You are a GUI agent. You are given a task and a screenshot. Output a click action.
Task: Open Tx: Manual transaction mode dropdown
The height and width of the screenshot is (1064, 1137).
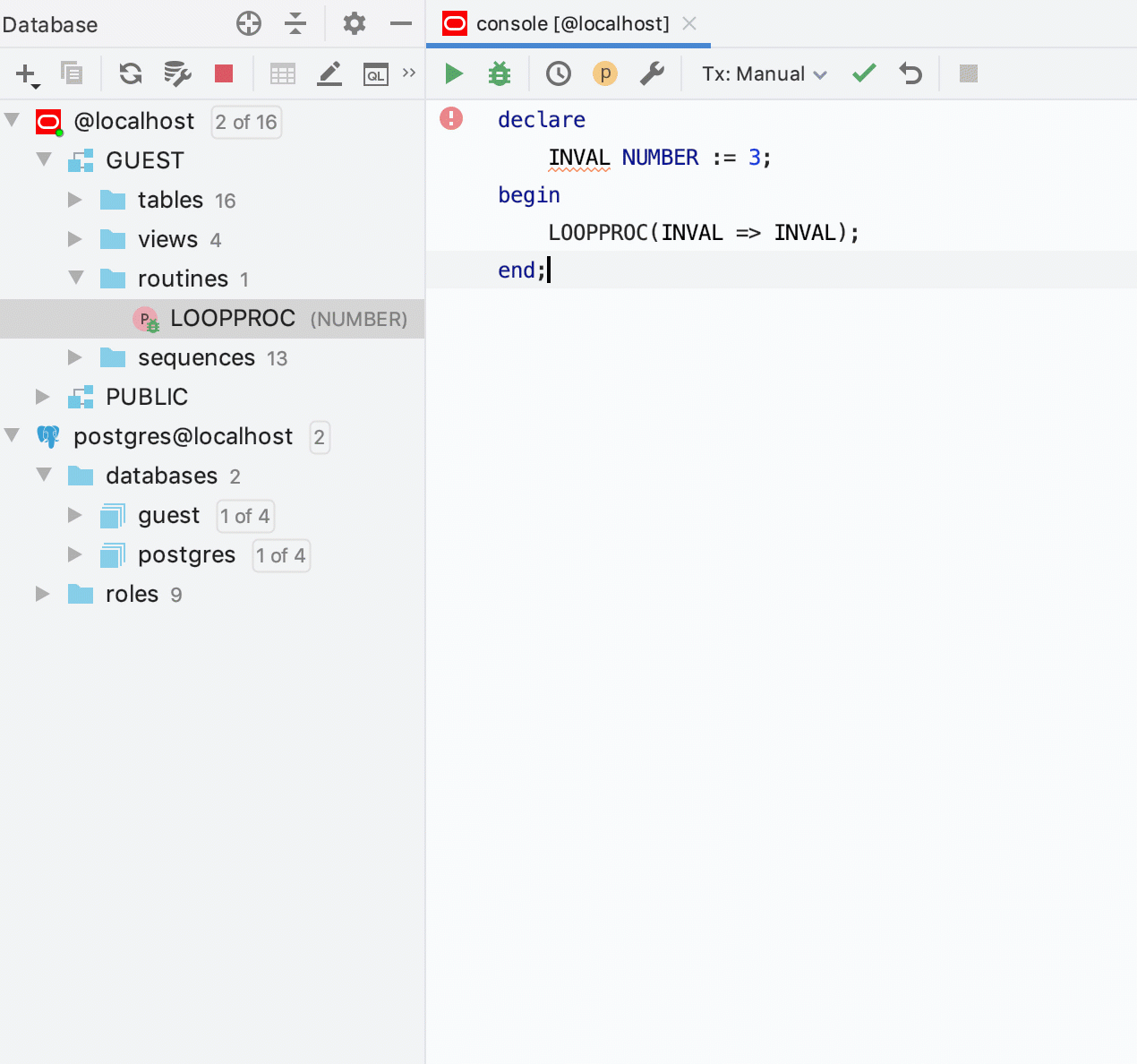[764, 74]
